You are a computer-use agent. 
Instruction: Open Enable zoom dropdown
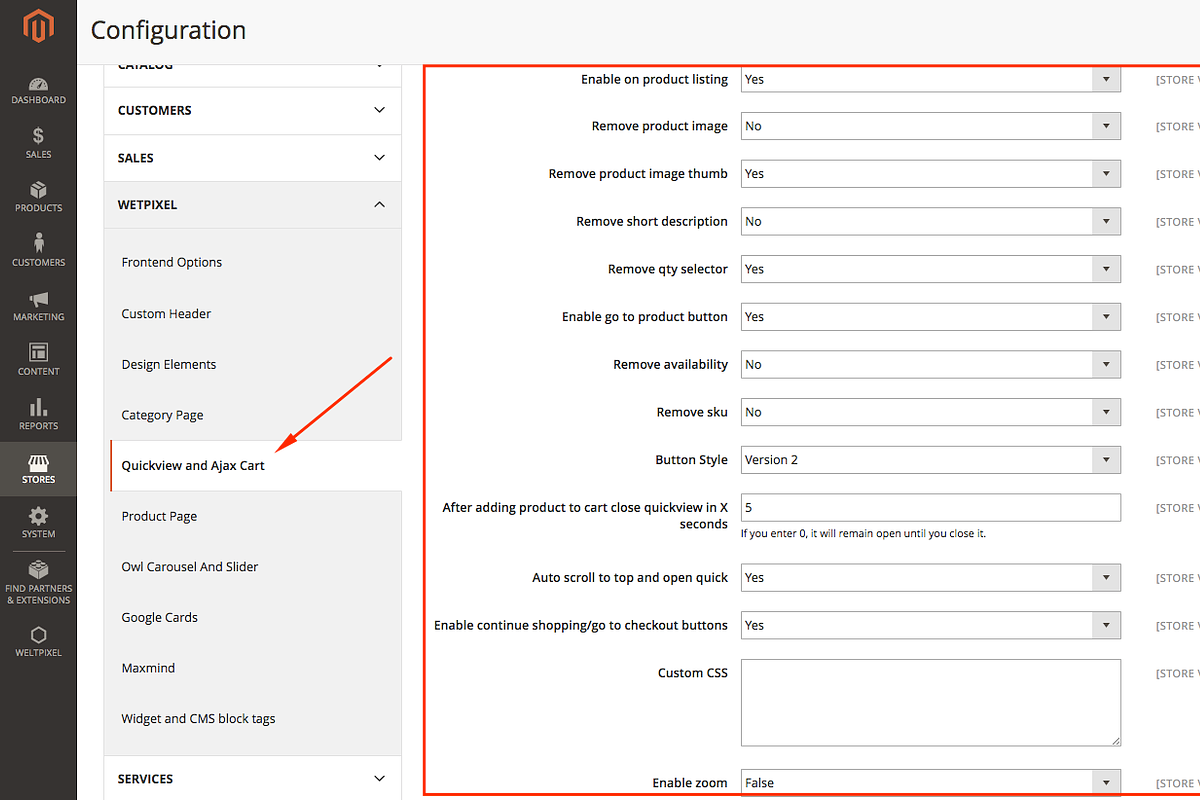coord(930,782)
